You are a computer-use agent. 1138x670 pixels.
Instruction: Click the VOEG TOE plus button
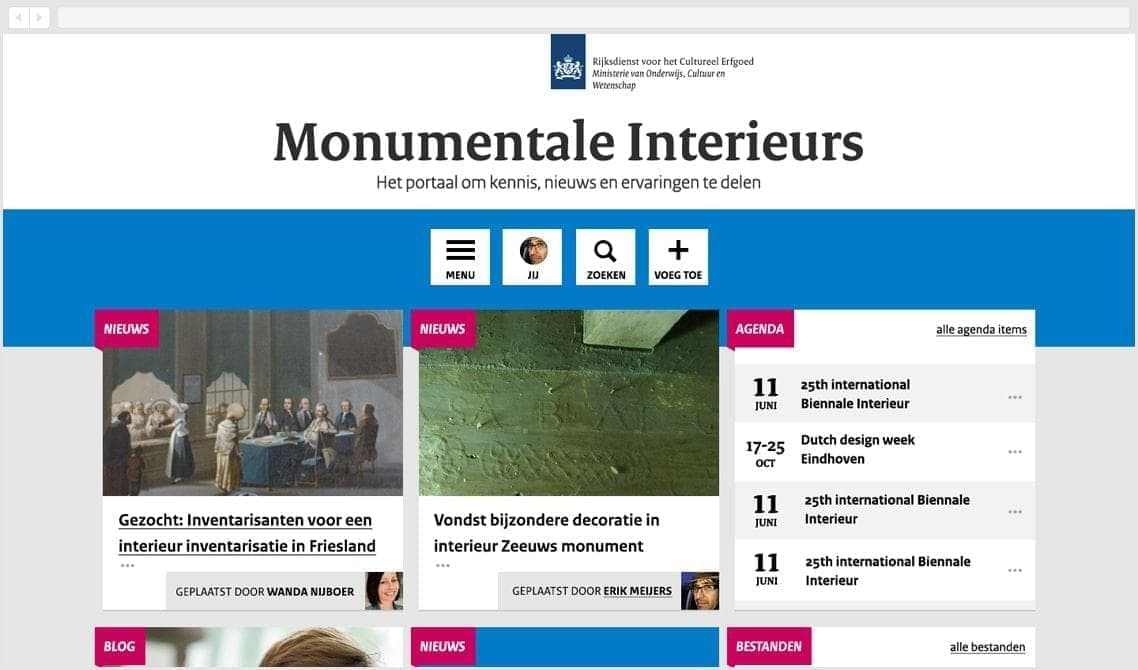point(678,257)
